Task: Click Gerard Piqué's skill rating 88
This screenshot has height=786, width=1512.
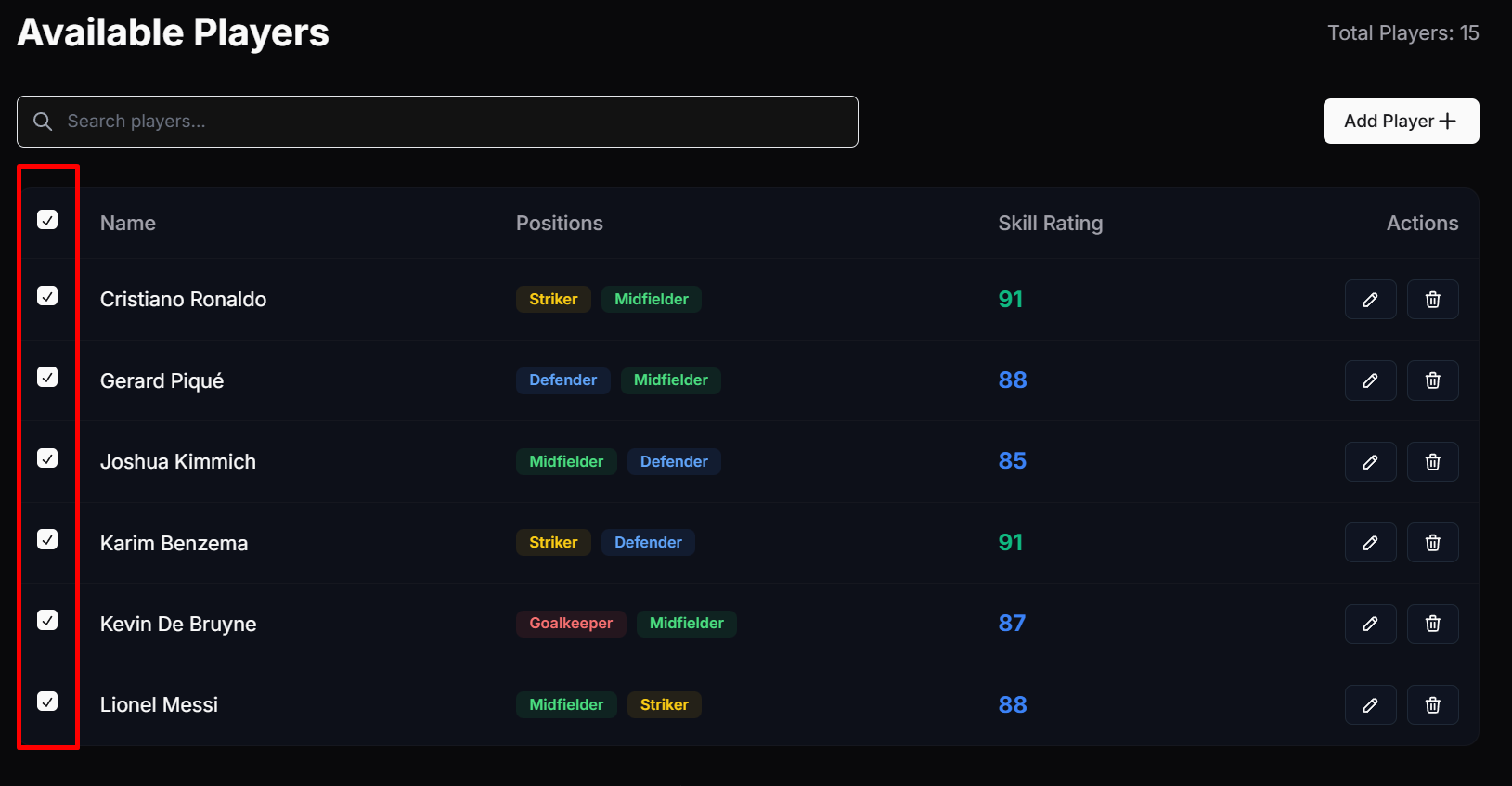Action: pyautogui.click(x=1013, y=380)
